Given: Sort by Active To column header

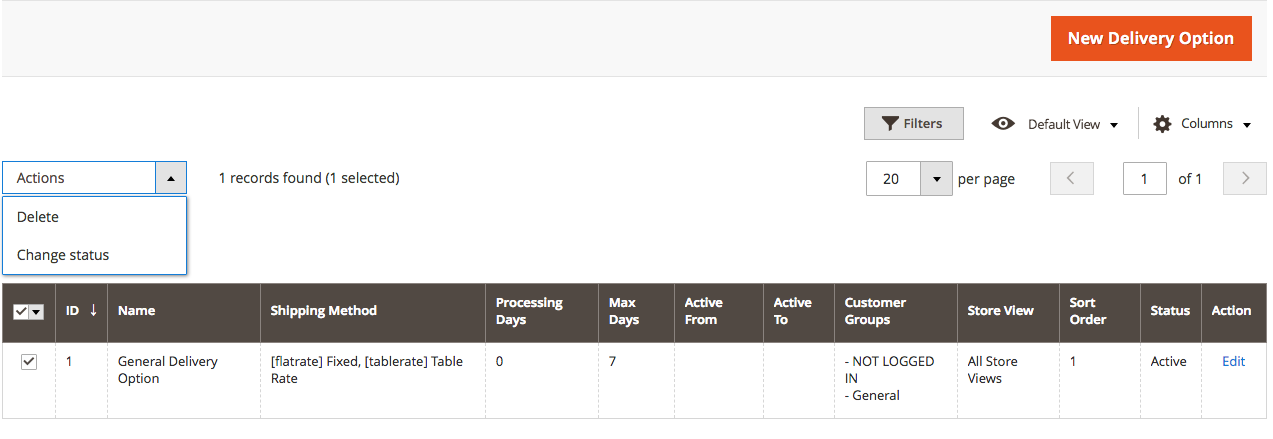Looking at the screenshot, I should coord(798,311).
